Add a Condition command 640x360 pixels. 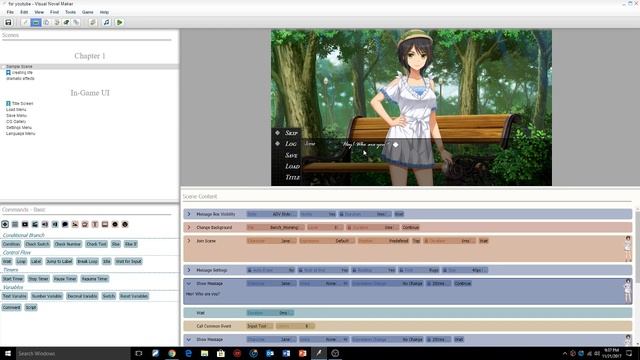click(11, 244)
